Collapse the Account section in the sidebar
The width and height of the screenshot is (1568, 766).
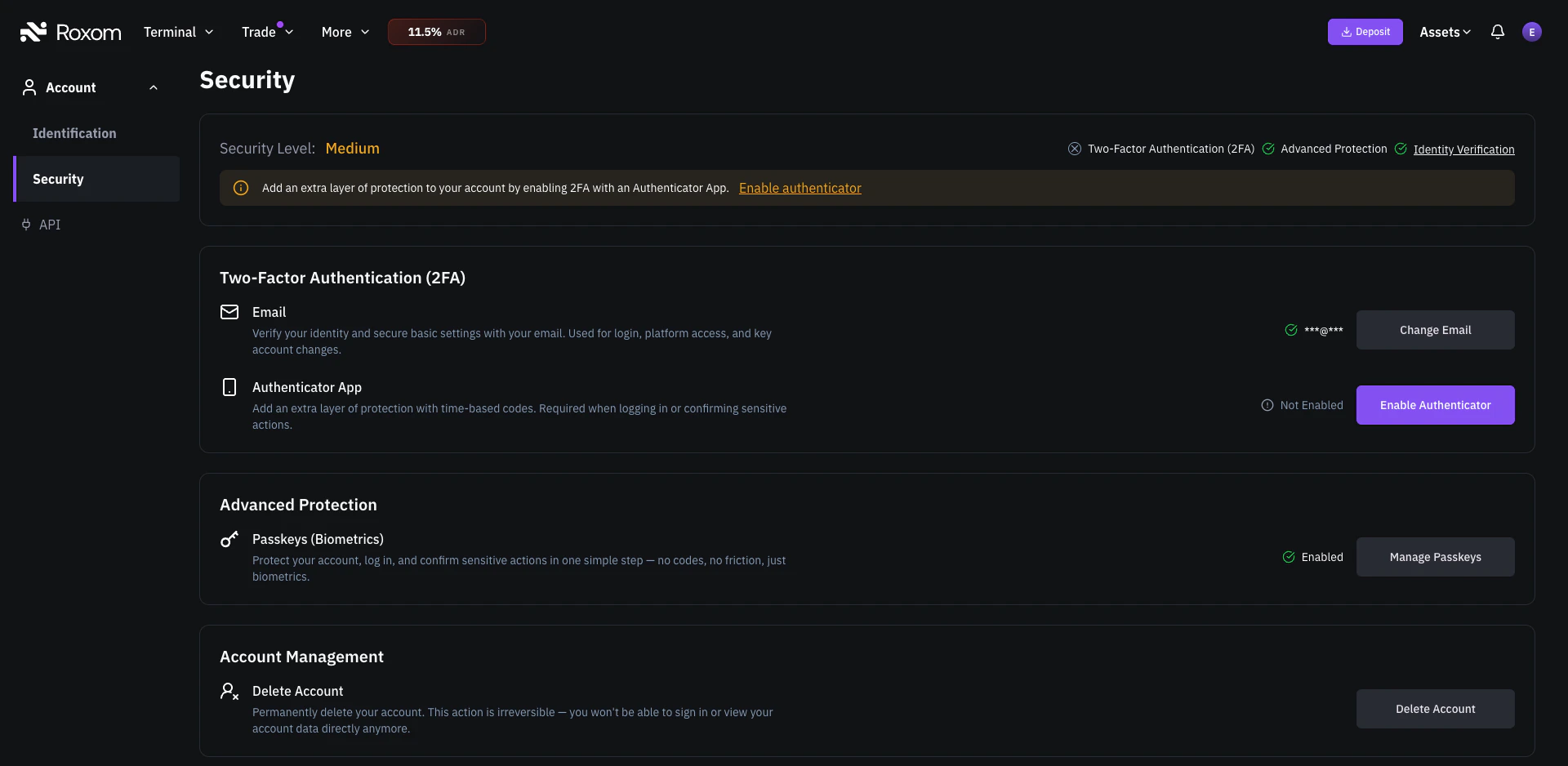[153, 87]
